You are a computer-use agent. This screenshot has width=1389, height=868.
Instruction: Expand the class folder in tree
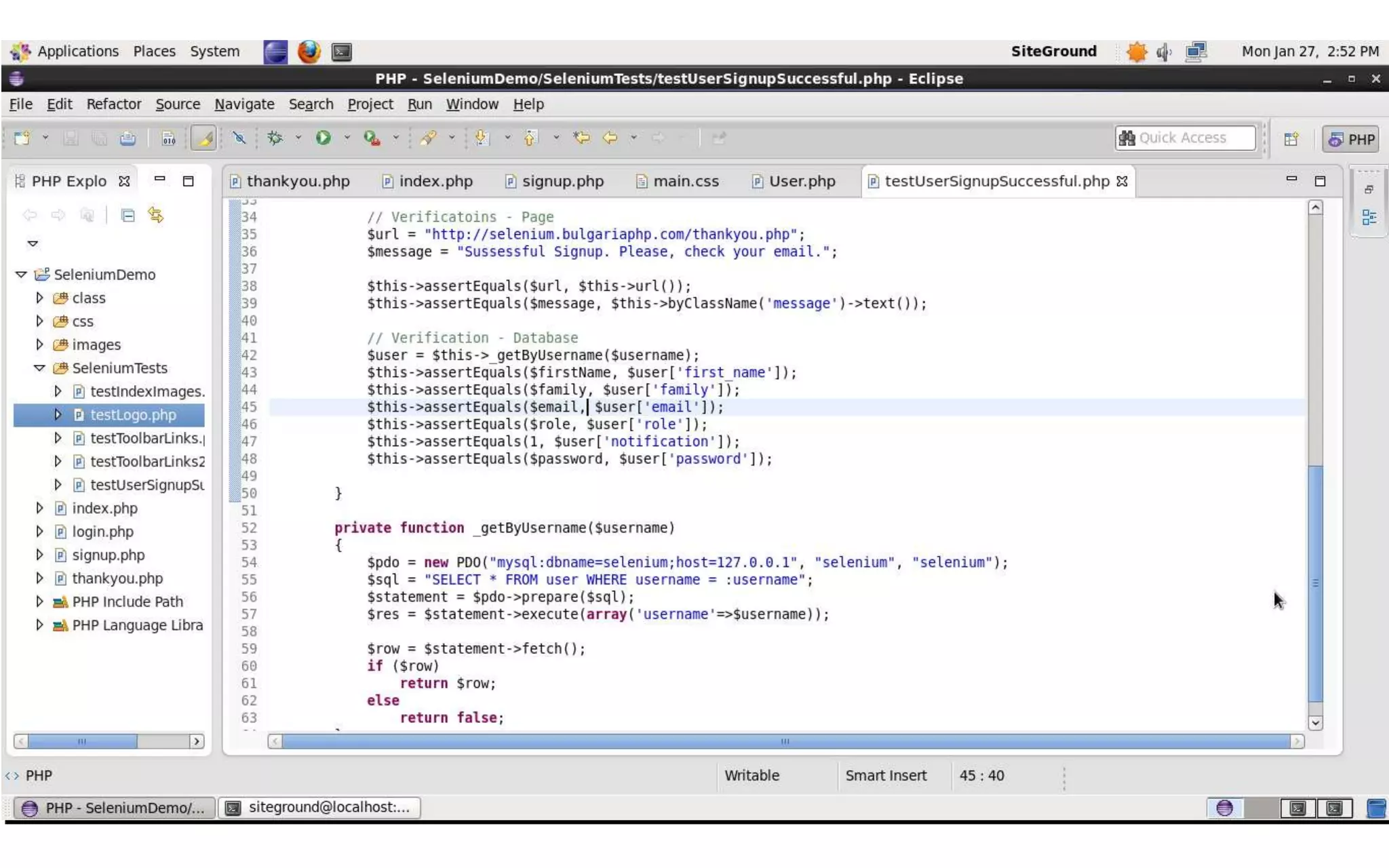(39, 298)
